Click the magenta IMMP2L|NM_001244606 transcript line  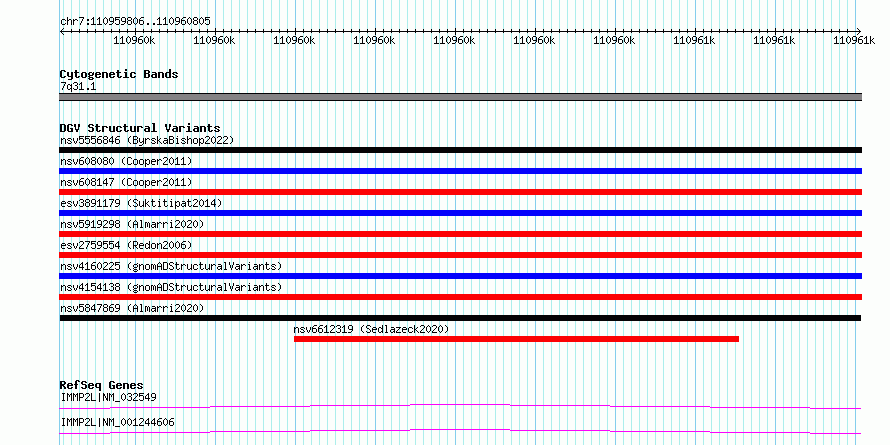[x=460, y=431]
